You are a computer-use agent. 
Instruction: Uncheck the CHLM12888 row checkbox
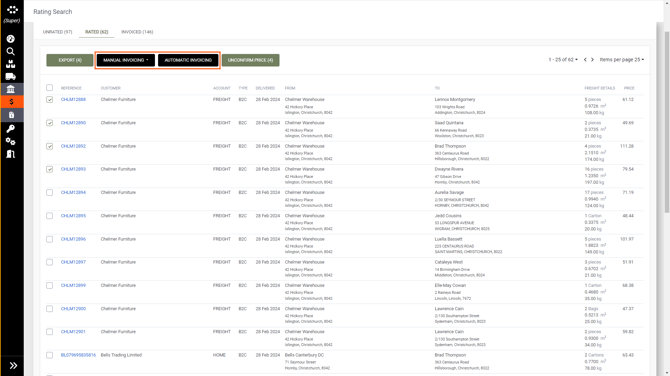click(x=50, y=100)
